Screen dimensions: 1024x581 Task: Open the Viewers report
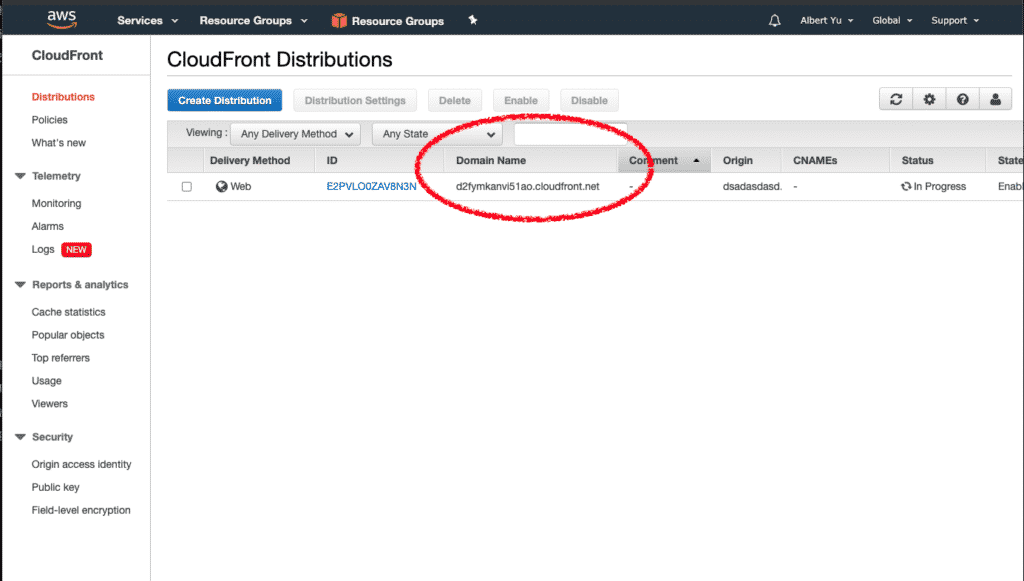[x=50, y=403]
